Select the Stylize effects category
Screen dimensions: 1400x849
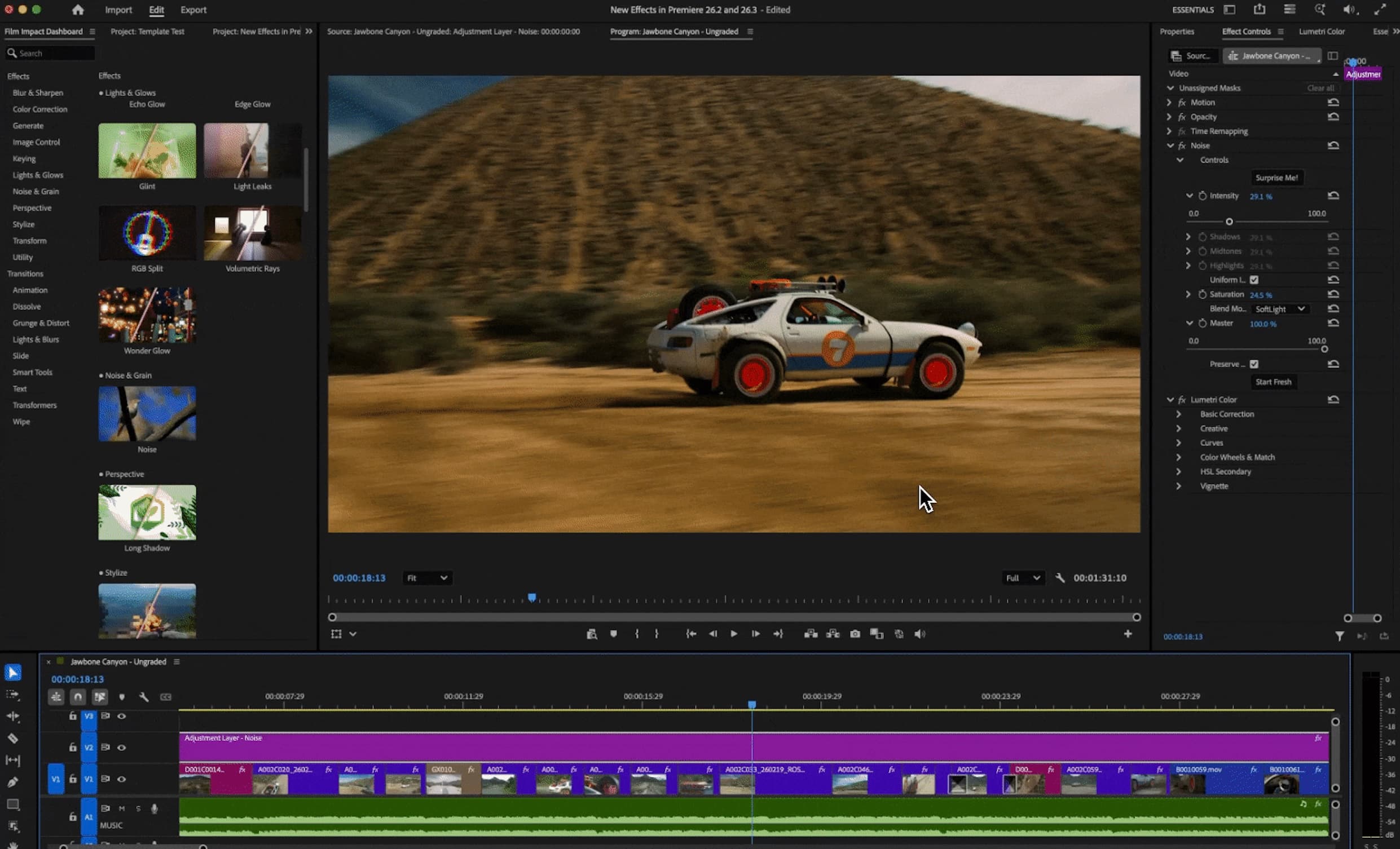23,224
